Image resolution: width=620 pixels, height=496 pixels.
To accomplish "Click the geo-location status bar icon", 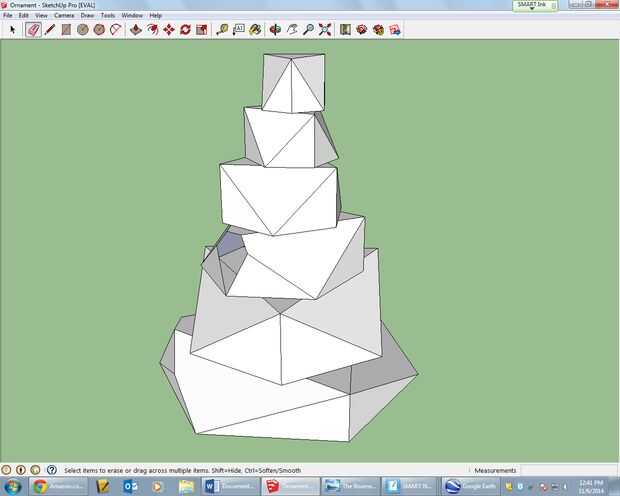I will 6,470.
